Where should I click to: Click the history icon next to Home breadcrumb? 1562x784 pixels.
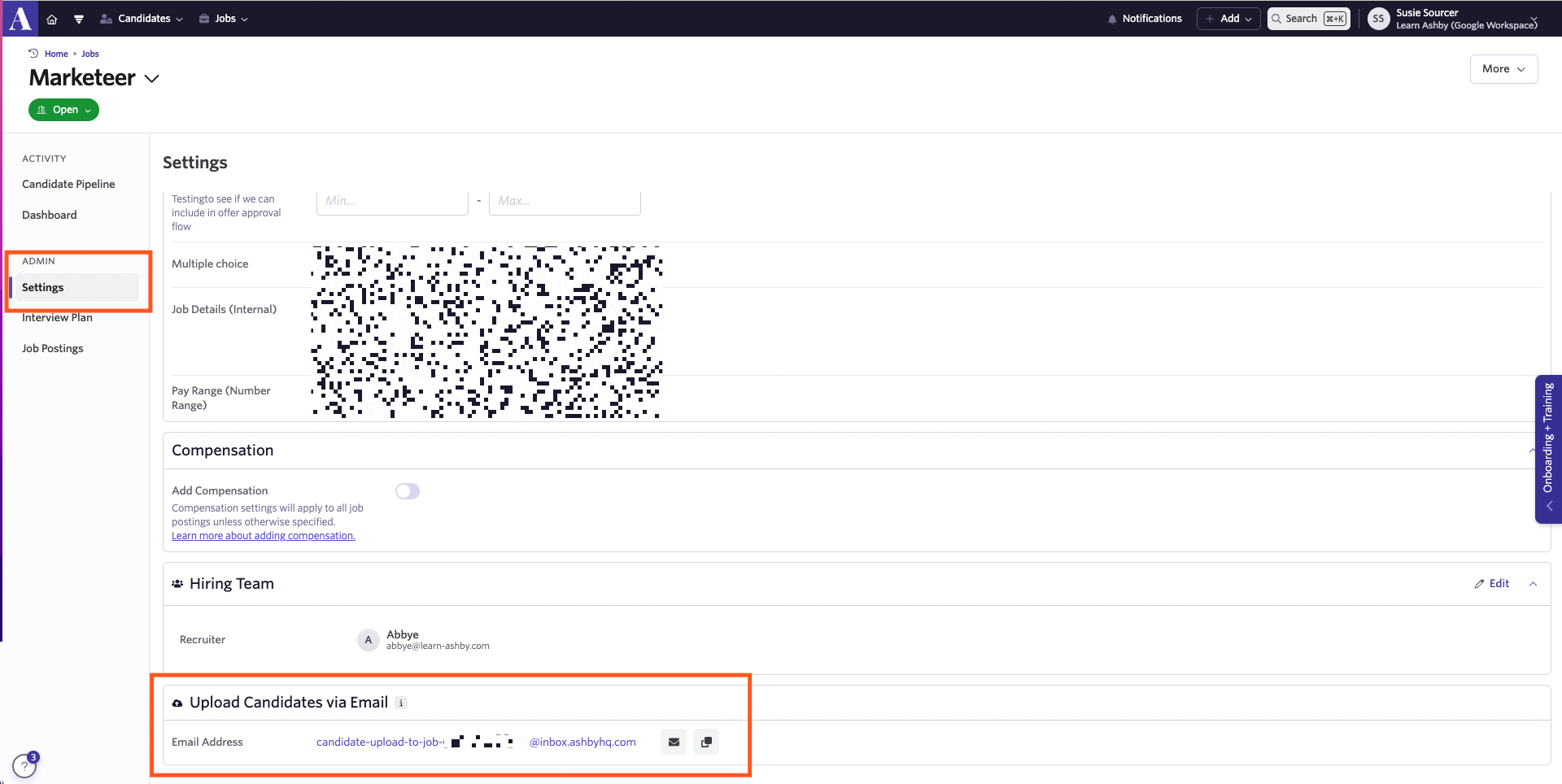(x=33, y=54)
